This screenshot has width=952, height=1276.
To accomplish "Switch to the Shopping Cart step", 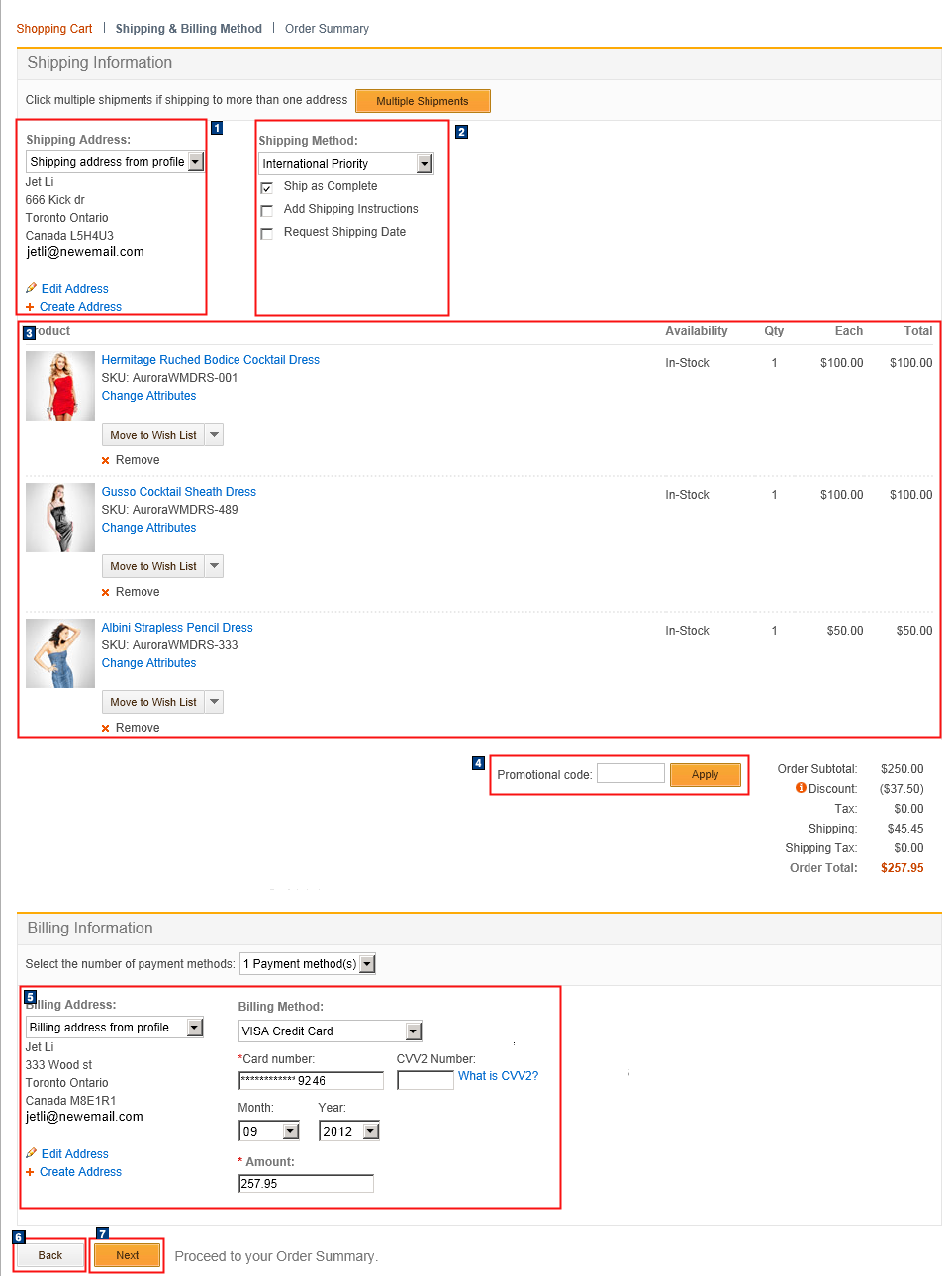I will point(53,28).
